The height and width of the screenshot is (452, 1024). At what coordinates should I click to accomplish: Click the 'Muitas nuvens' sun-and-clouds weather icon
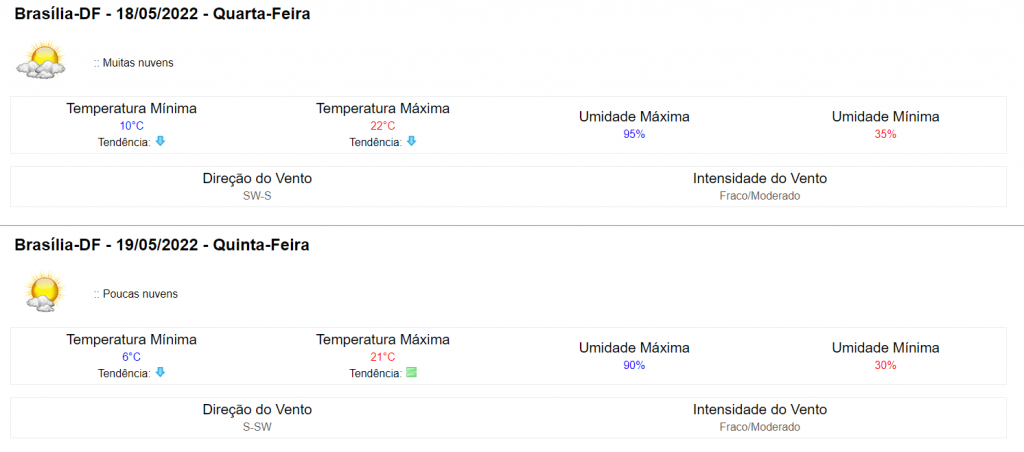(42, 60)
